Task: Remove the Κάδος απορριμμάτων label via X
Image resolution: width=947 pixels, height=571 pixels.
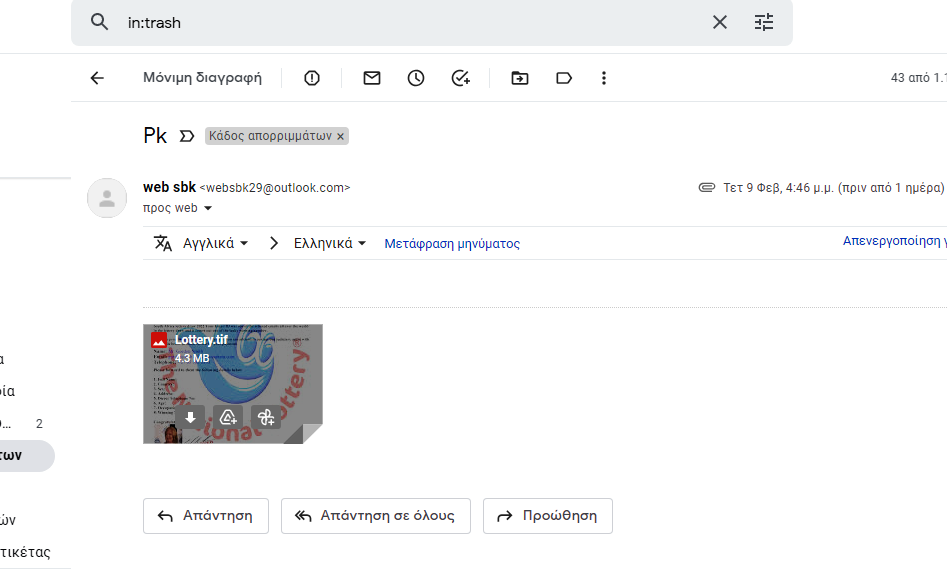Action: [340, 136]
